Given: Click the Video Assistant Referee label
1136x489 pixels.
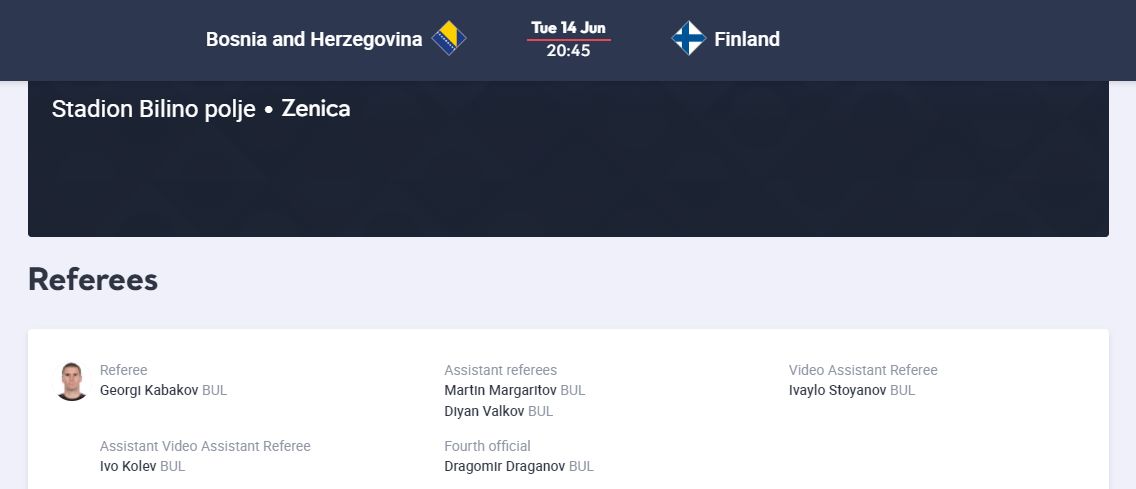Looking at the screenshot, I should [x=863, y=370].
